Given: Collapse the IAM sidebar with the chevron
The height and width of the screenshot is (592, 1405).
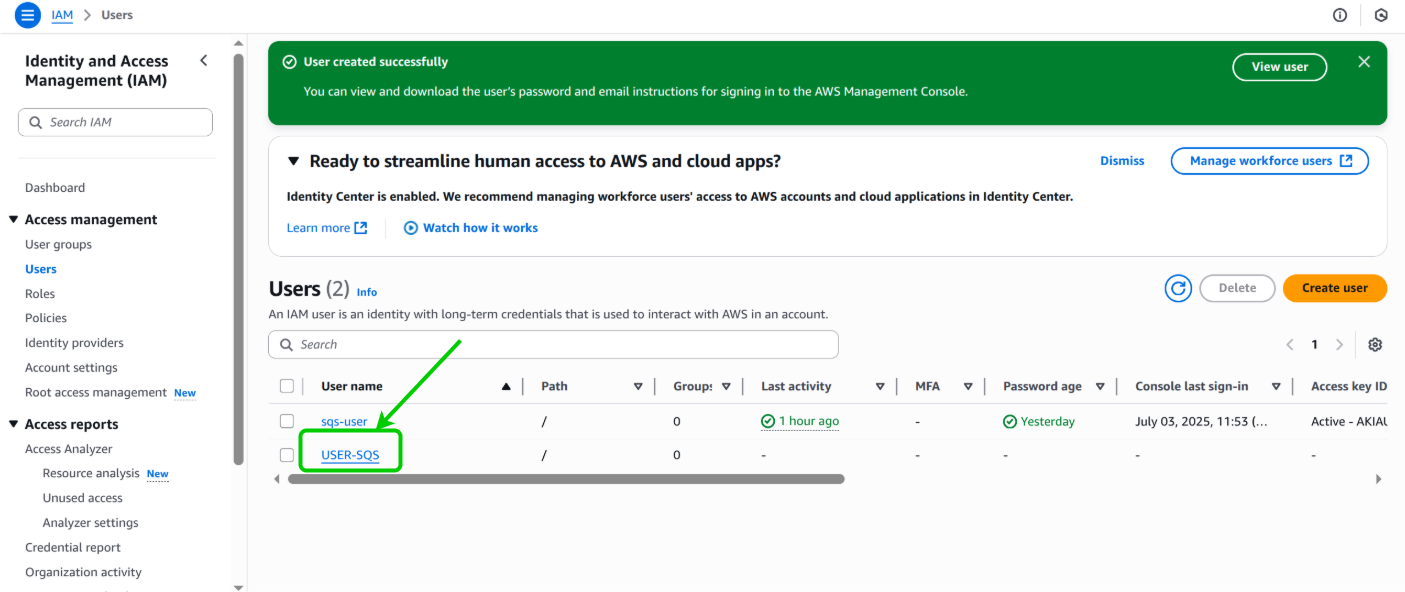Looking at the screenshot, I should (204, 61).
